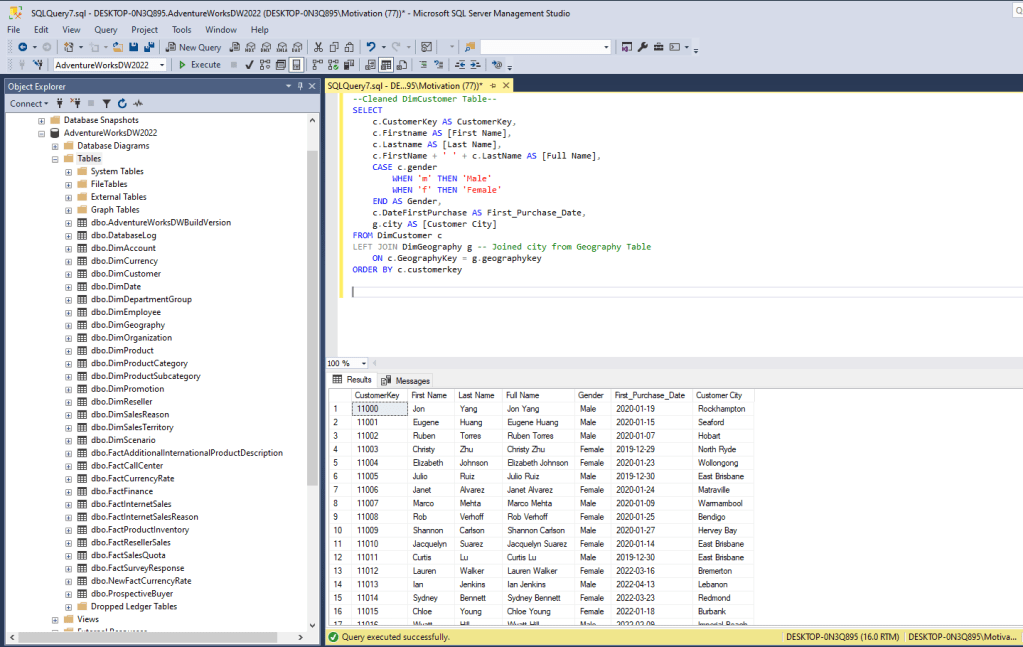Collapse the Tables folder node

55,159
